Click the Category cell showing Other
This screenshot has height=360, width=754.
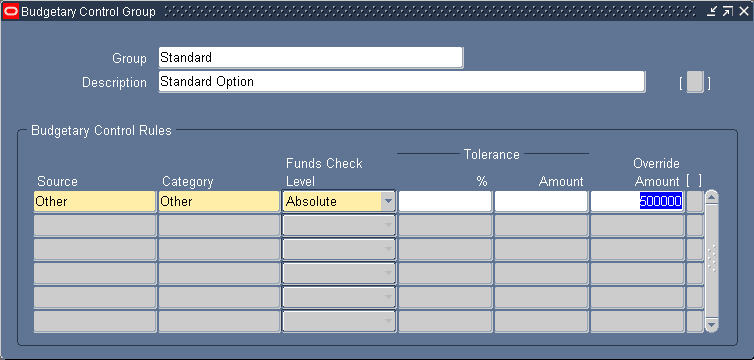tap(219, 201)
